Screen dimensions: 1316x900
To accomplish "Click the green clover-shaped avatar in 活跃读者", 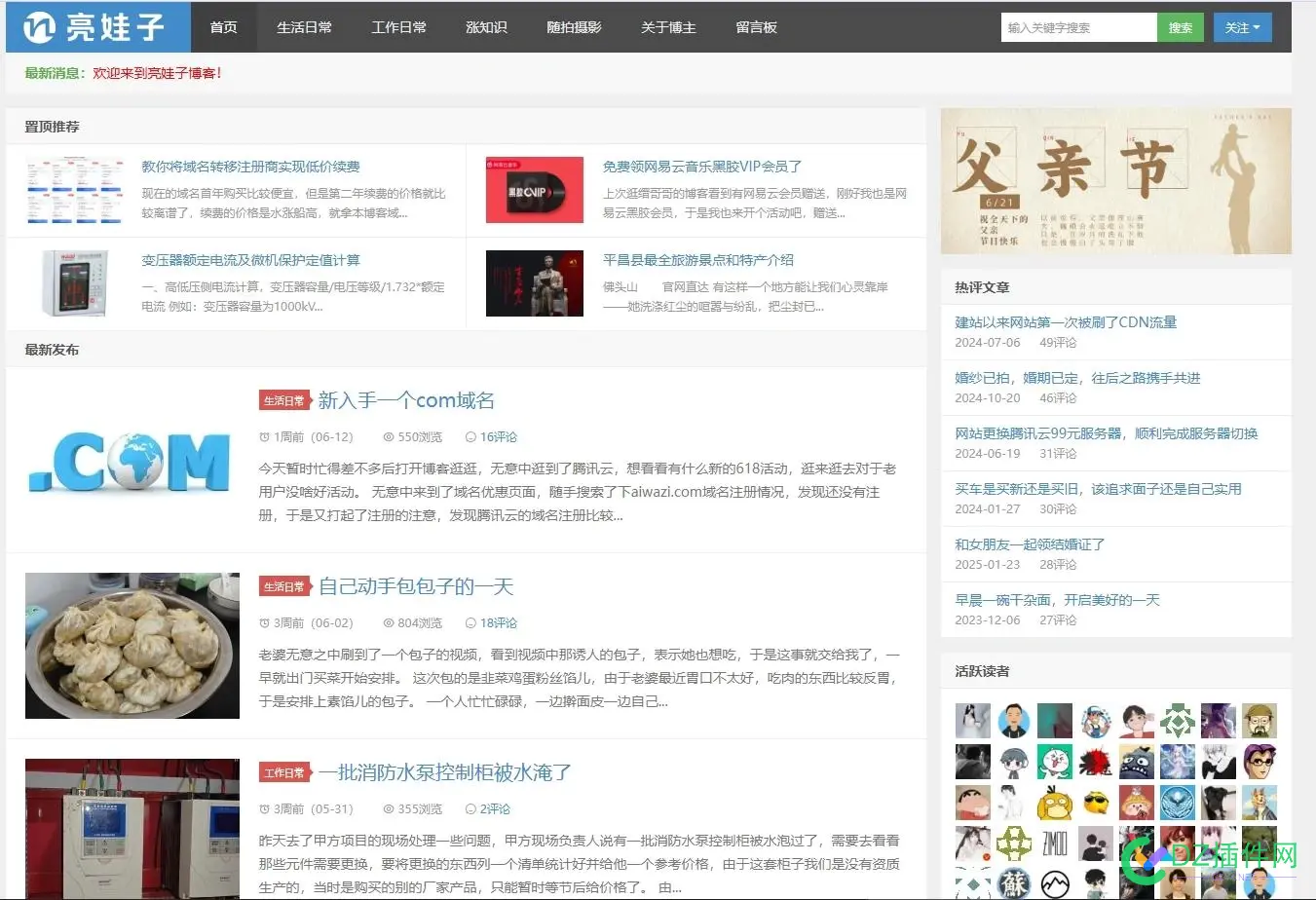I will click(x=1178, y=720).
